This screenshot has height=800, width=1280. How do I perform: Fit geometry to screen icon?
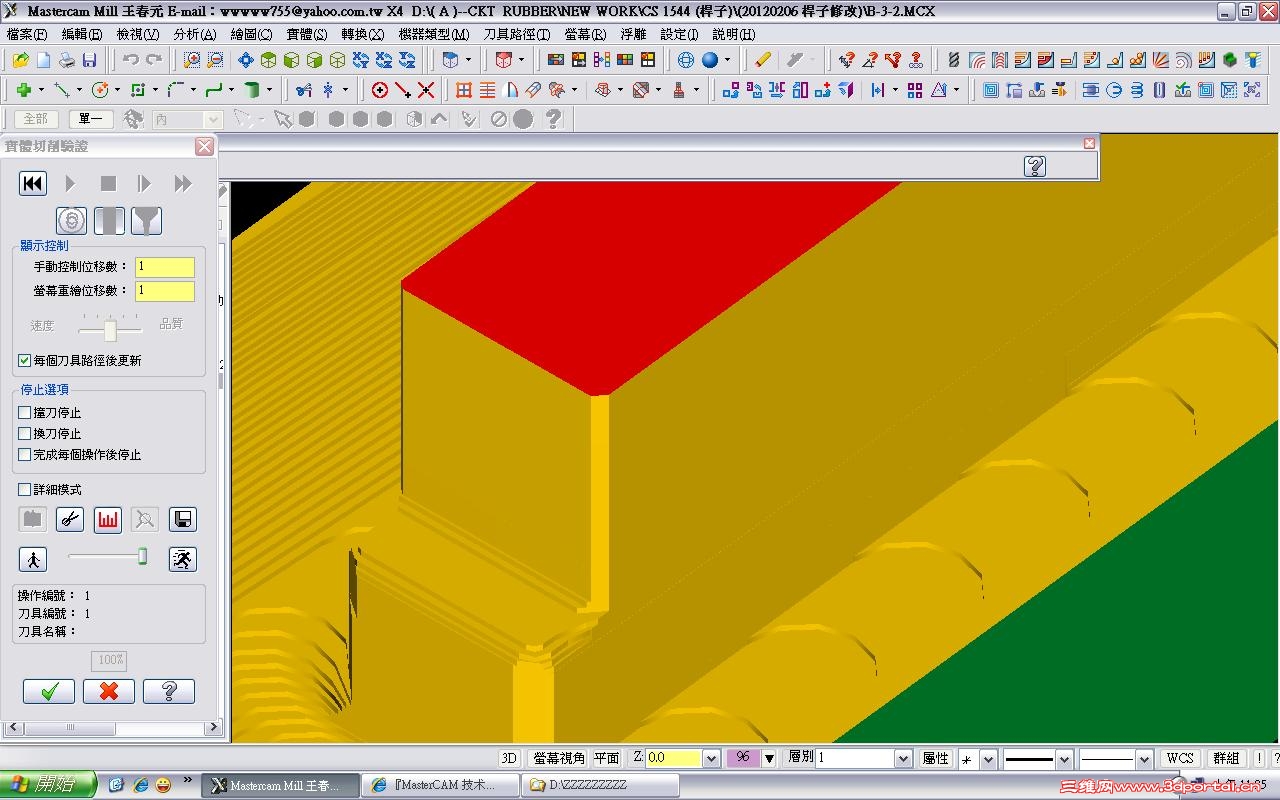pyautogui.click(x=246, y=60)
